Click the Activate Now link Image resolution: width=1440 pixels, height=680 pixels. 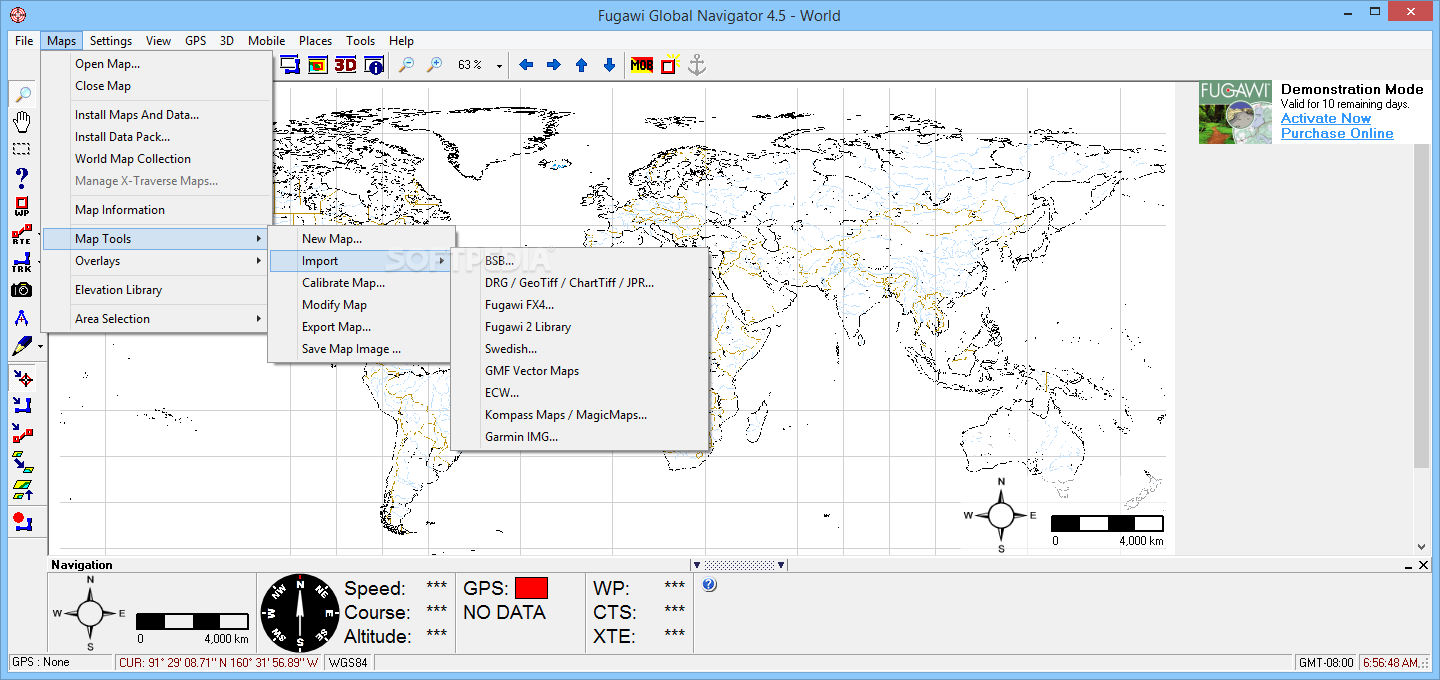1326,118
